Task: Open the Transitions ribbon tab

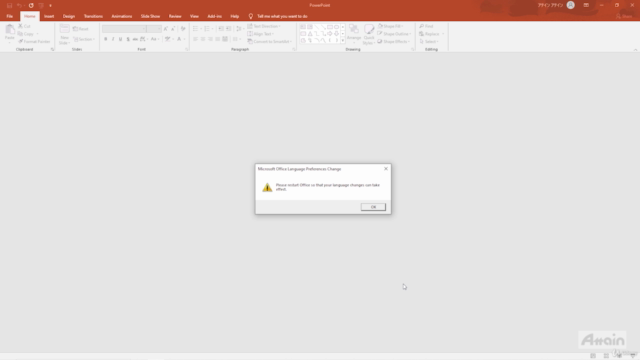Action: (x=93, y=16)
